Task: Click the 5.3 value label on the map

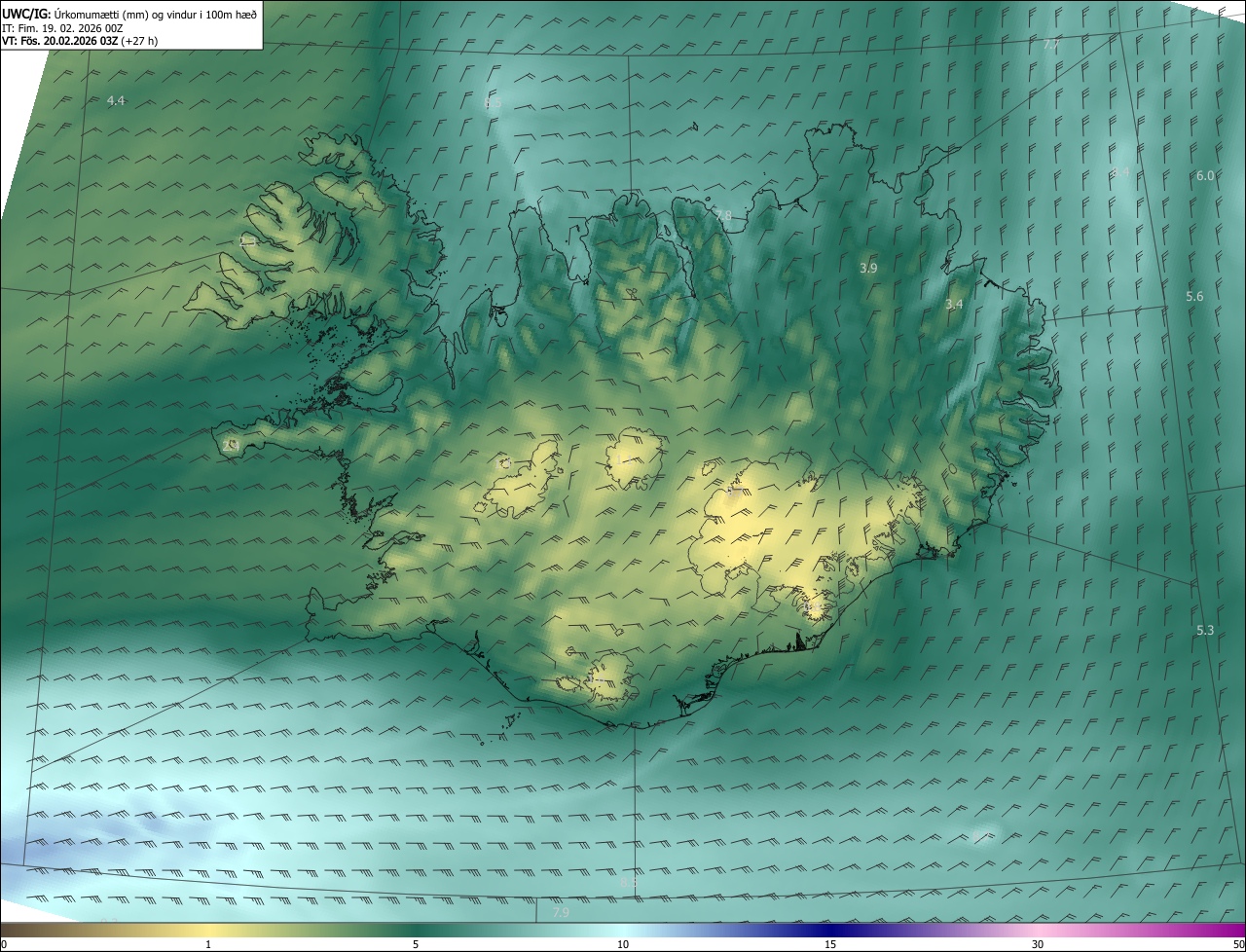Action: coord(1205,630)
